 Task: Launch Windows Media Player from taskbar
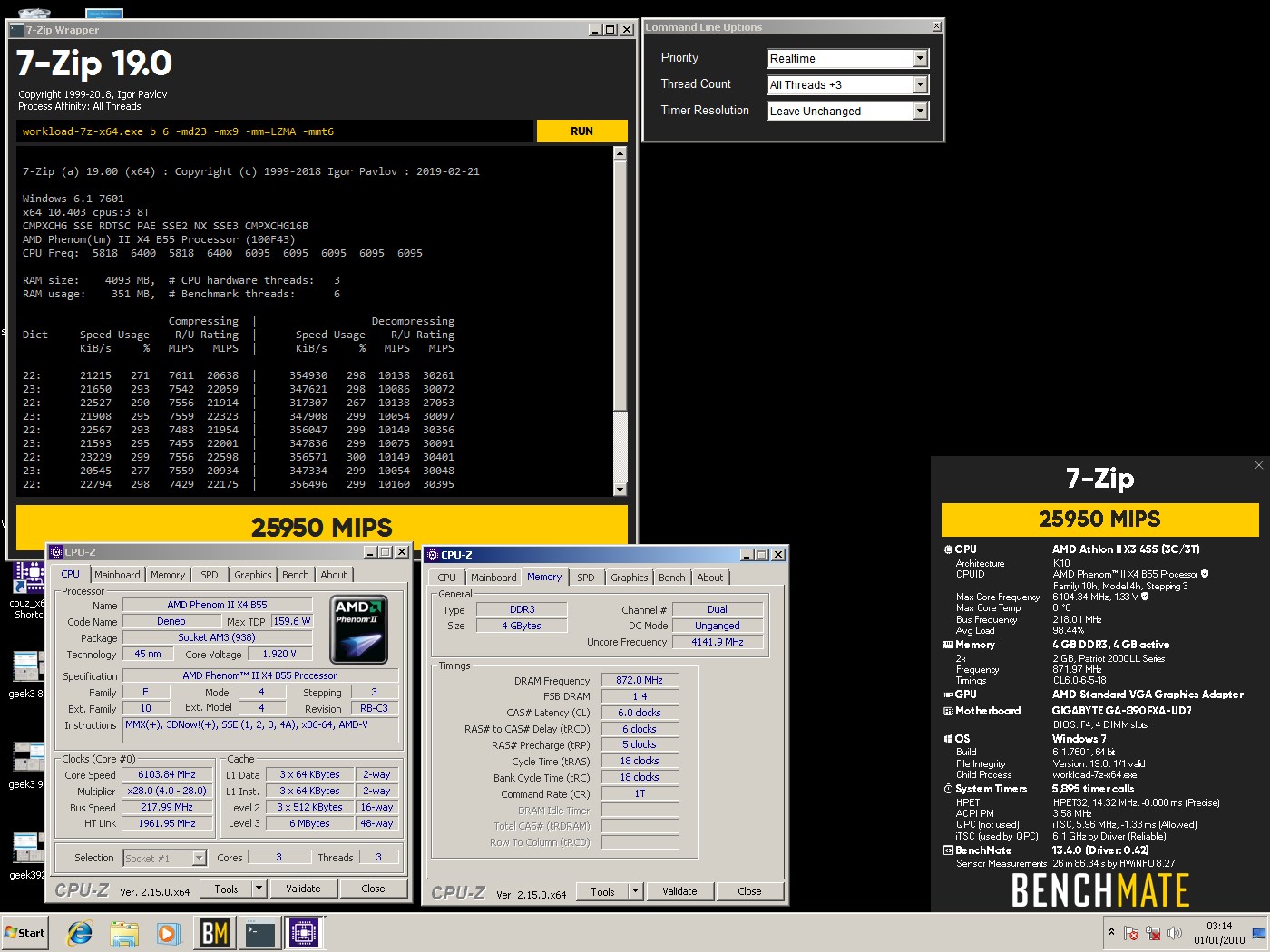168,932
